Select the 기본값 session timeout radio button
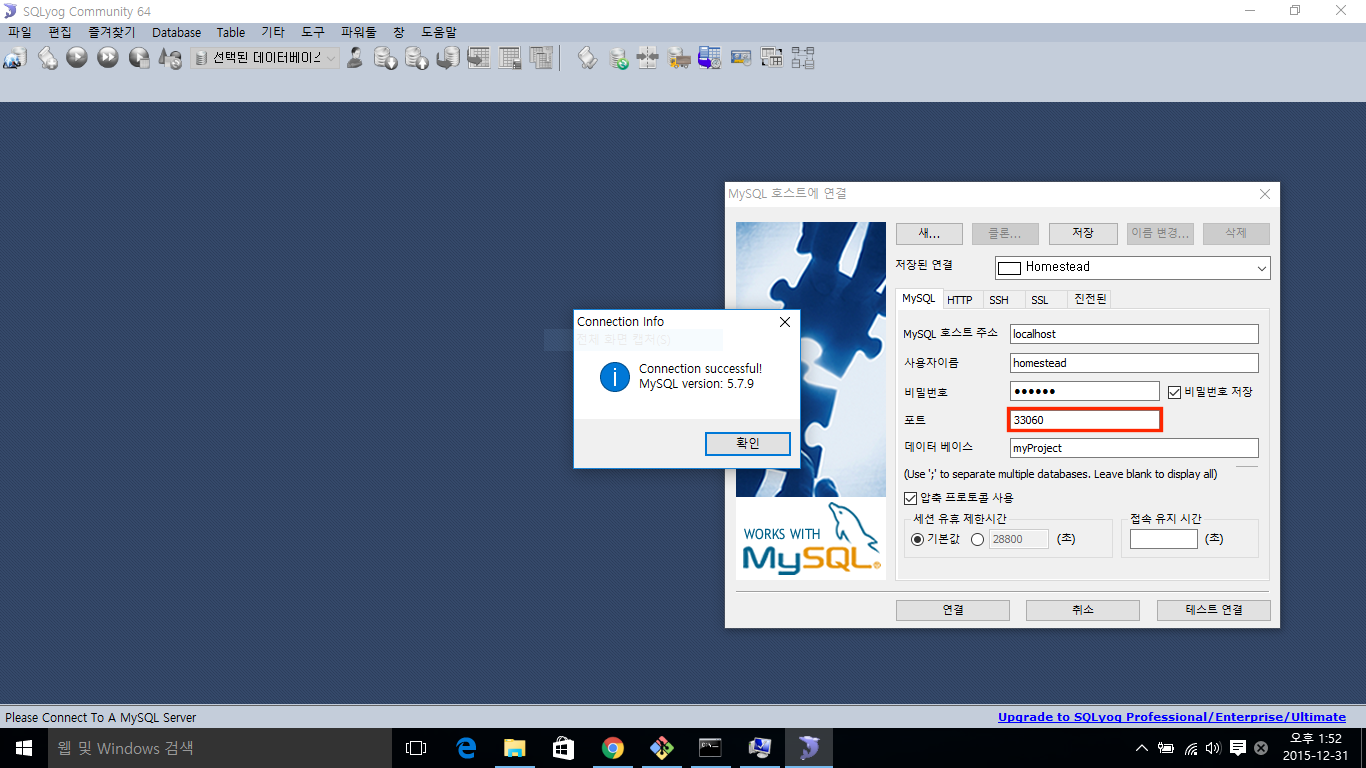Viewport: 1366px width, 768px height. [917, 539]
